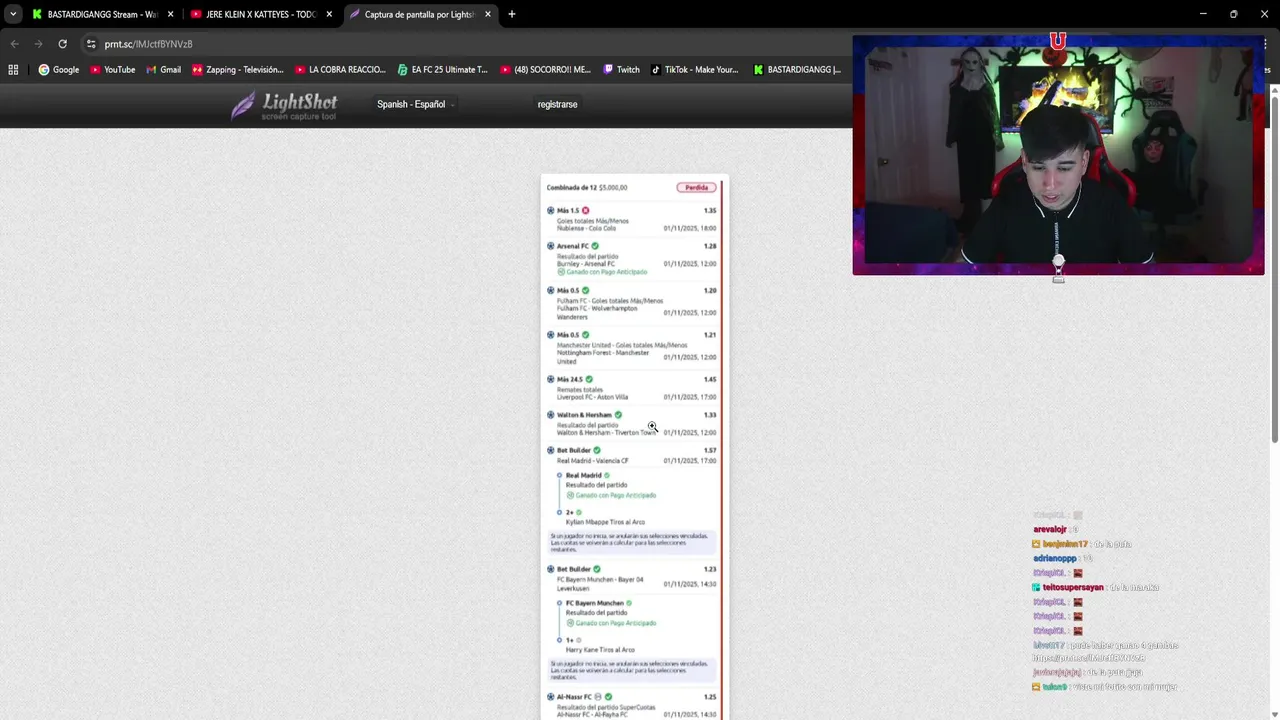Open the apps grid in bookmarks bar
This screenshot has height=720, width=1280.
pos(13,70)
